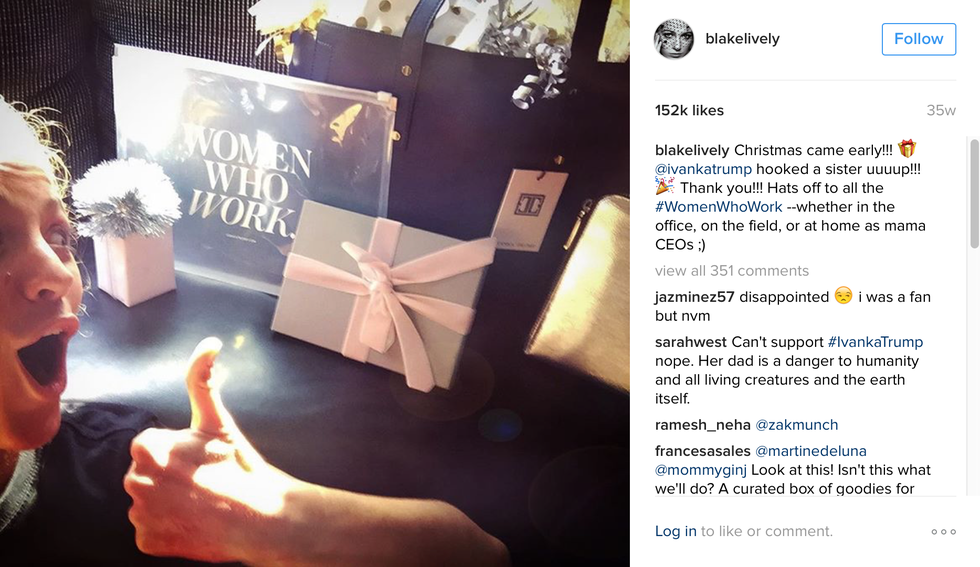
Task: Open sarahwest commenter profile
Action: 691,342
